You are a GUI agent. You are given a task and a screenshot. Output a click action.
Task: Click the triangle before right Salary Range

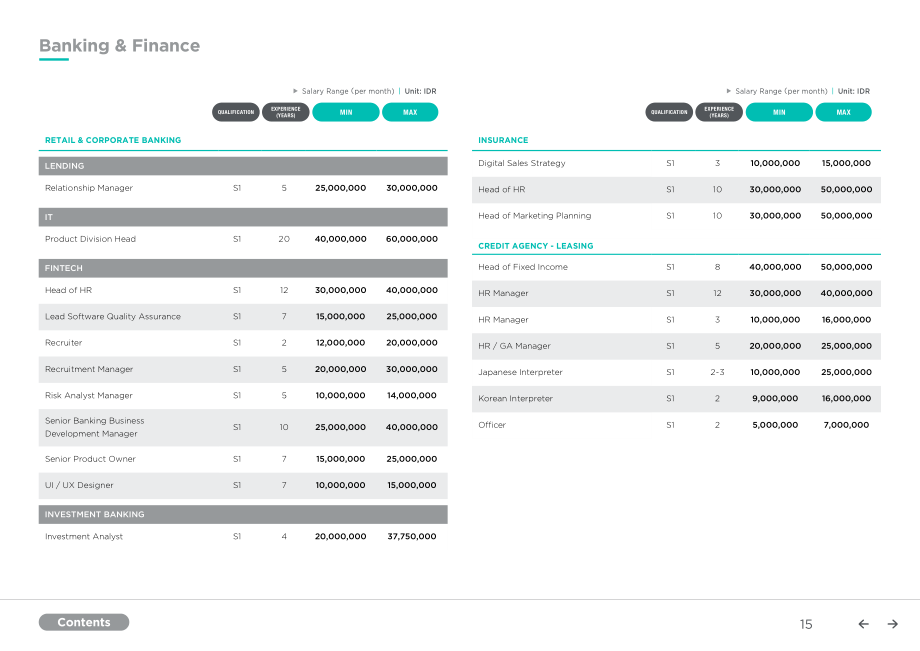(x=729, y=91)
